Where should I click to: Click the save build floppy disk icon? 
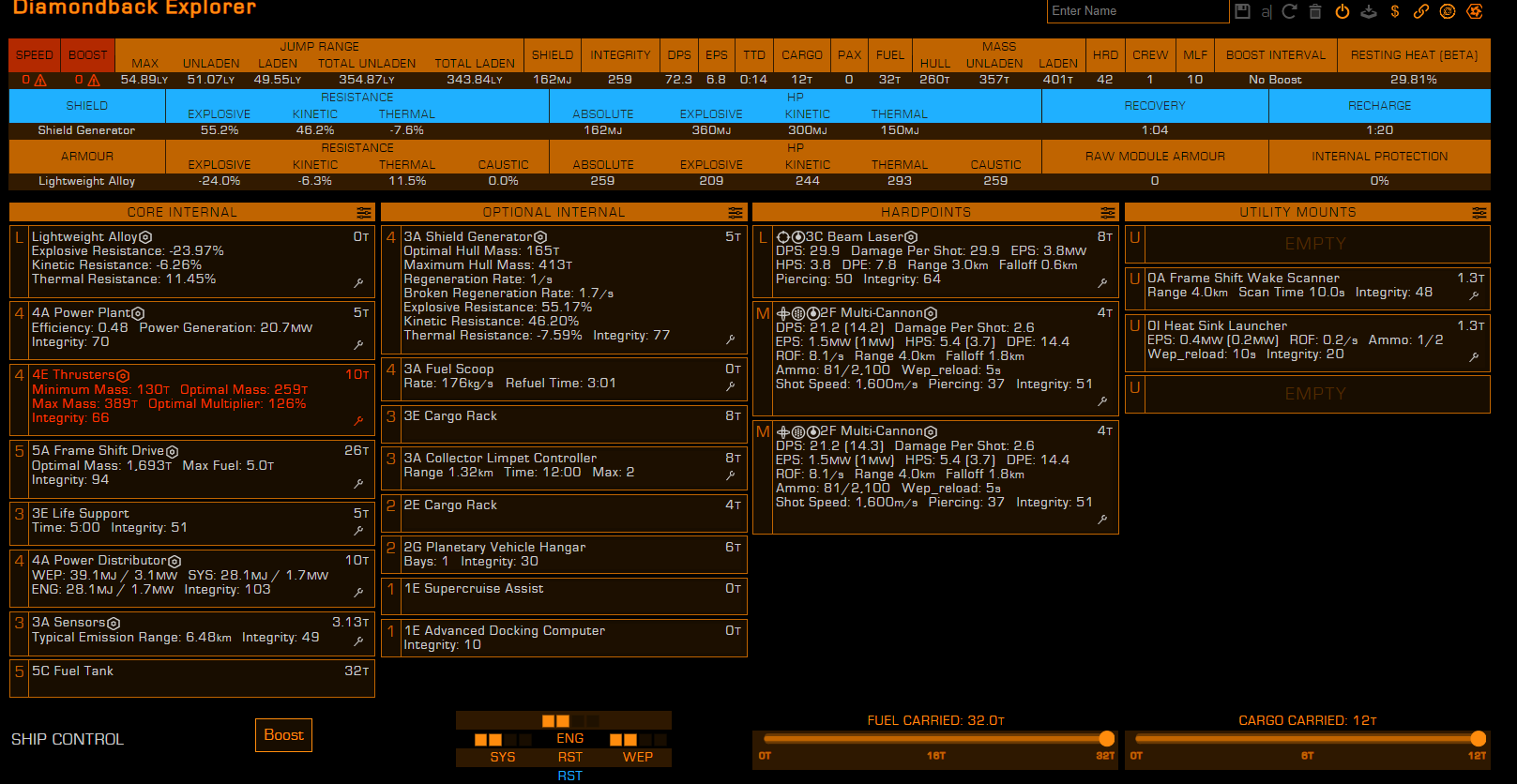pyautogui.click(x=1242, y=11)
